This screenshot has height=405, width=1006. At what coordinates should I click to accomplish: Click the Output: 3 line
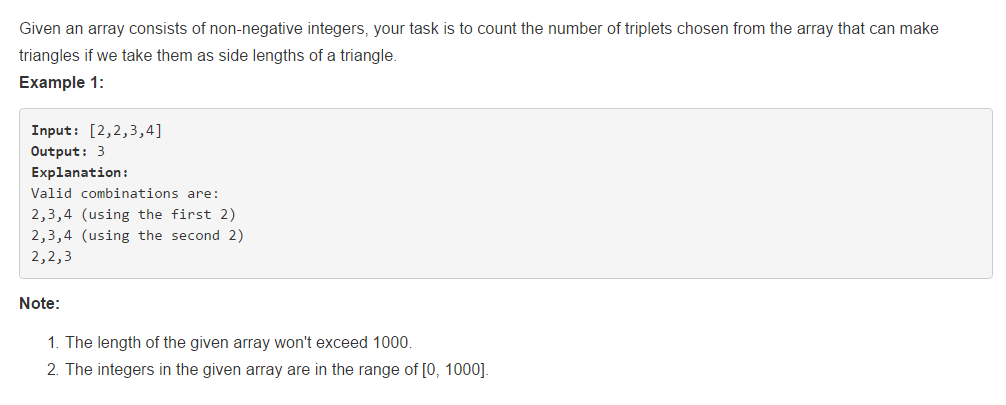coord(68,152)
